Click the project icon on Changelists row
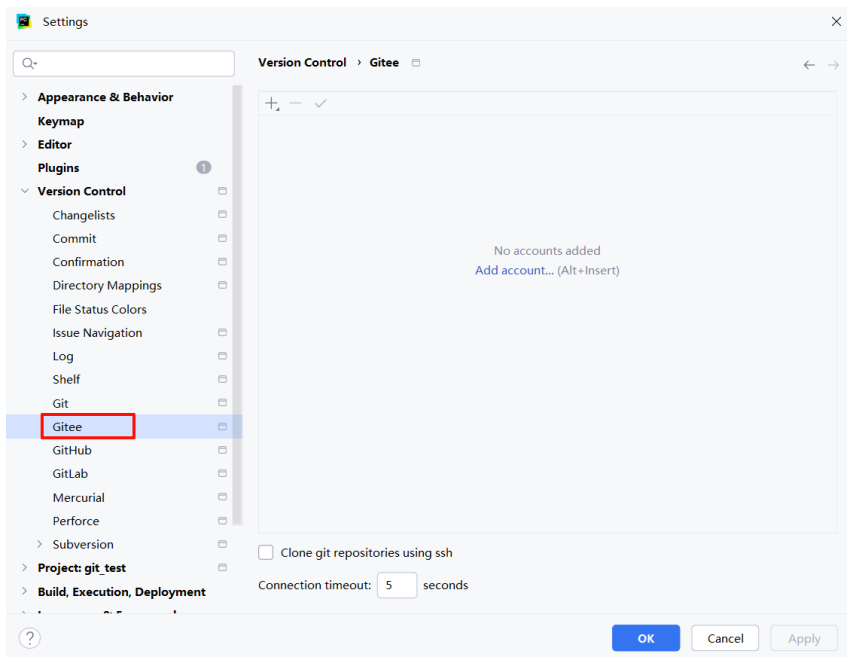The width and height of the screenshot is (859, 660). (x=222, y=215)
